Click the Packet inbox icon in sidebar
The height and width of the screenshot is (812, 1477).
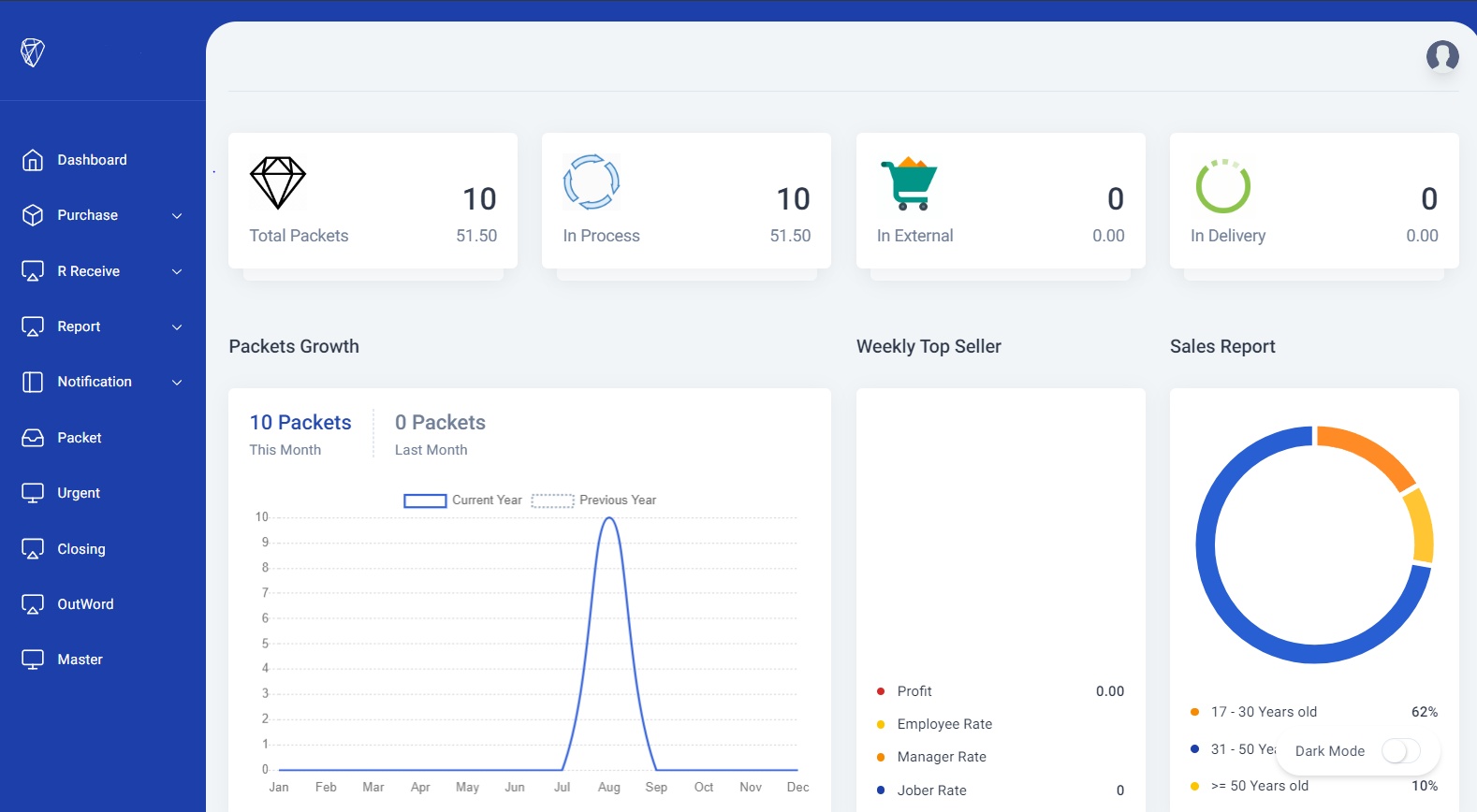33,438
